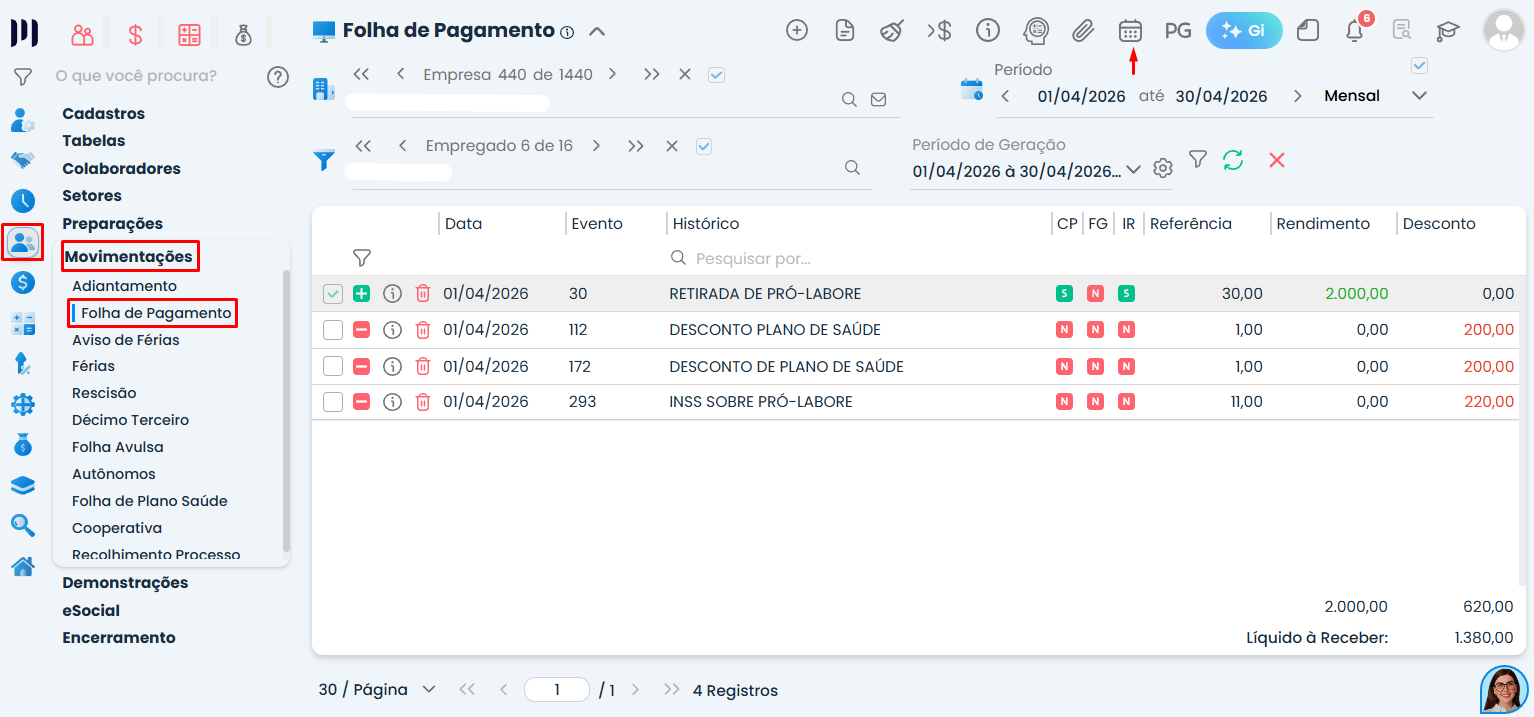
Task: Select Férias under Movimentações
Action: 93,366
